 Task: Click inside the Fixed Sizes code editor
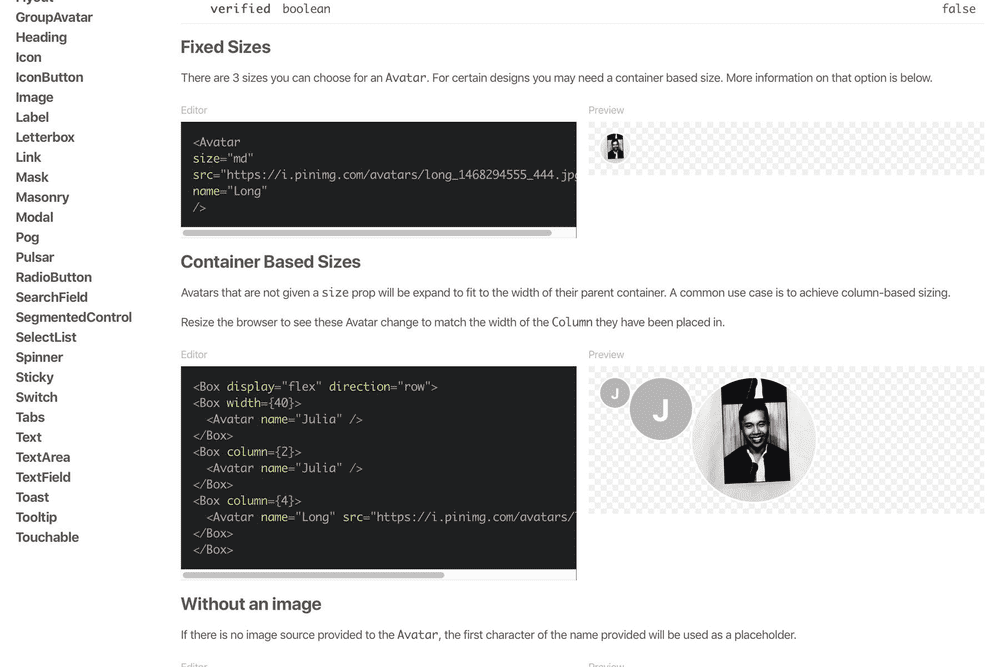click(378, 175)
